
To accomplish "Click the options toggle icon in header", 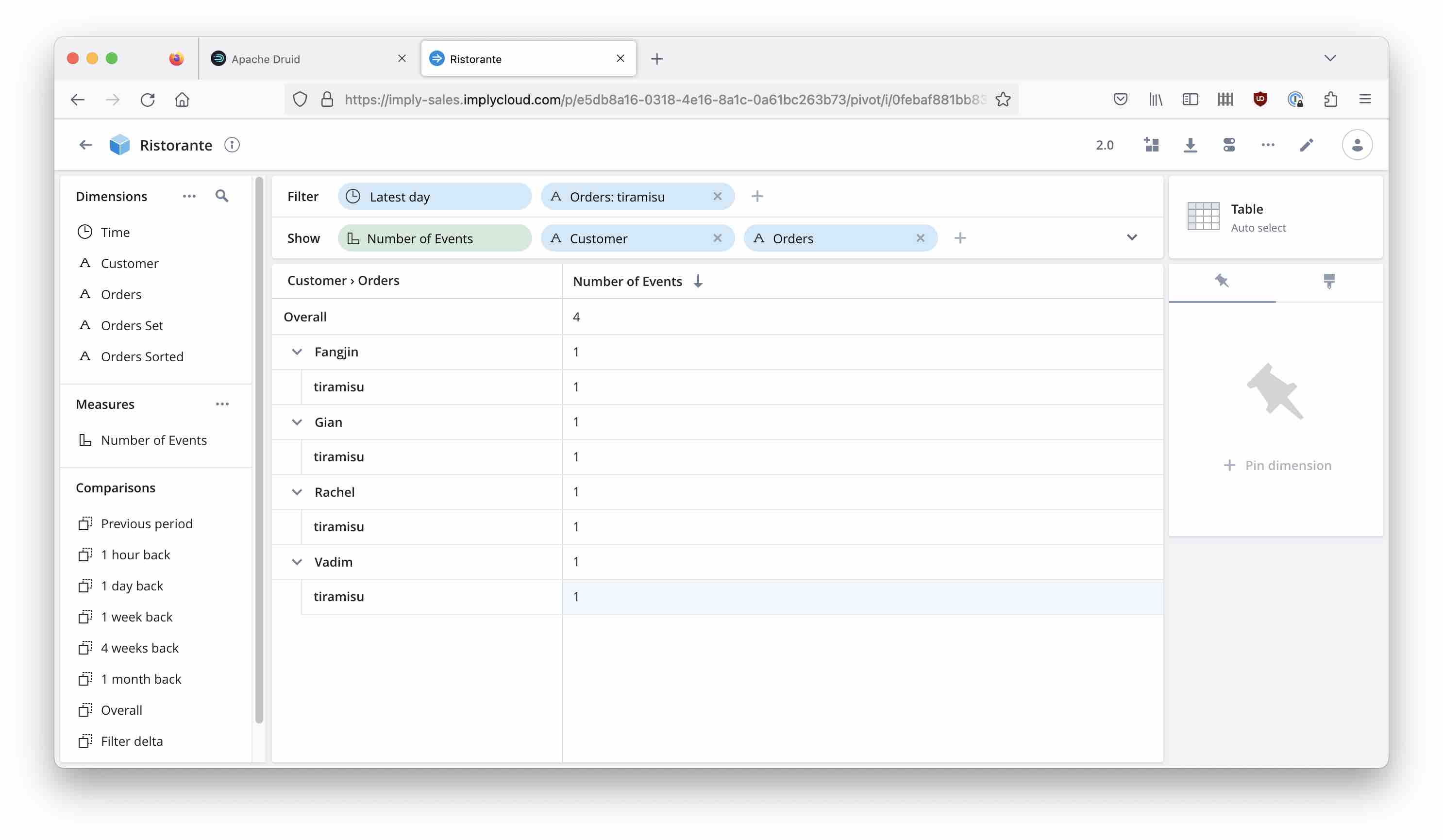I will (x=1229, y=145).
